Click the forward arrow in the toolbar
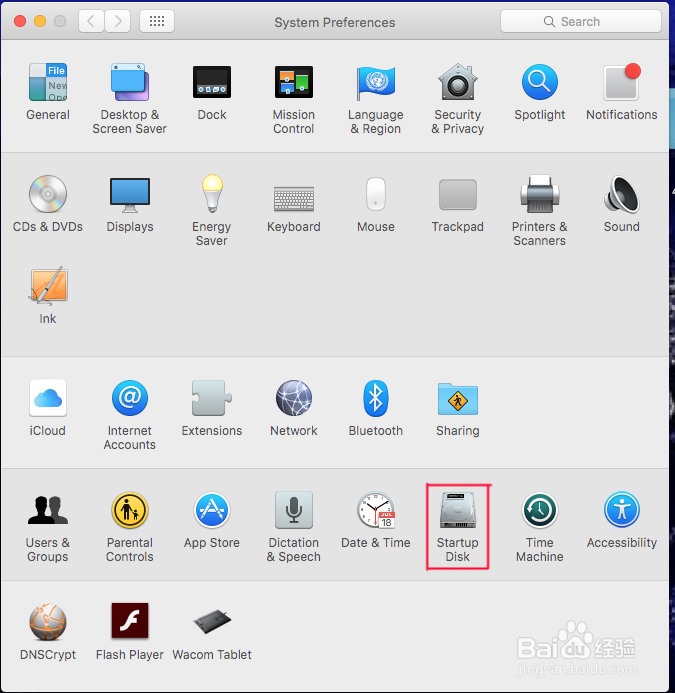 pos(118,21)
